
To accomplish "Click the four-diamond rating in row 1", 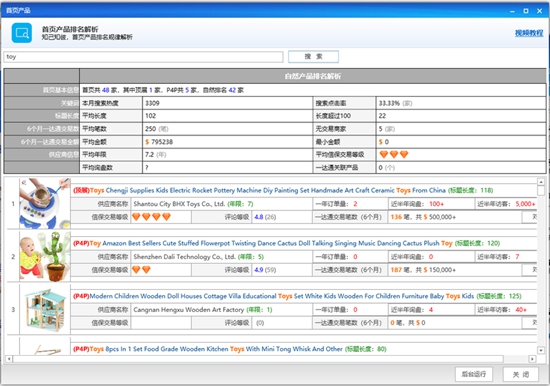I will tap(151, 217).
